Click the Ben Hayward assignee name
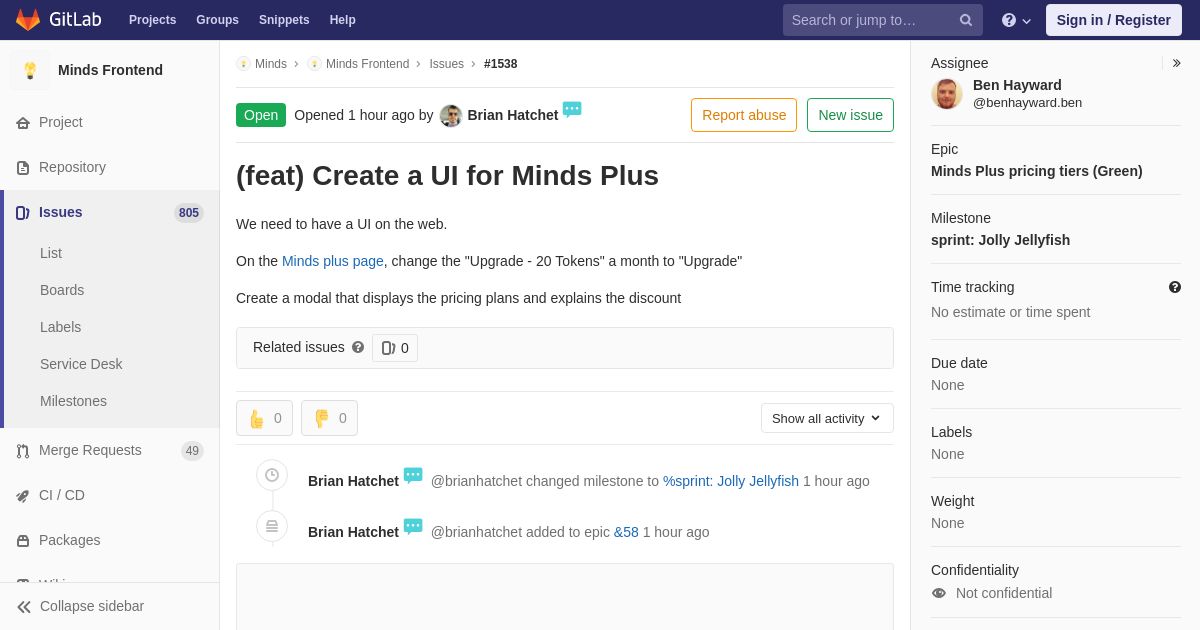The image size is (1200, 630). pos(1017,85)
